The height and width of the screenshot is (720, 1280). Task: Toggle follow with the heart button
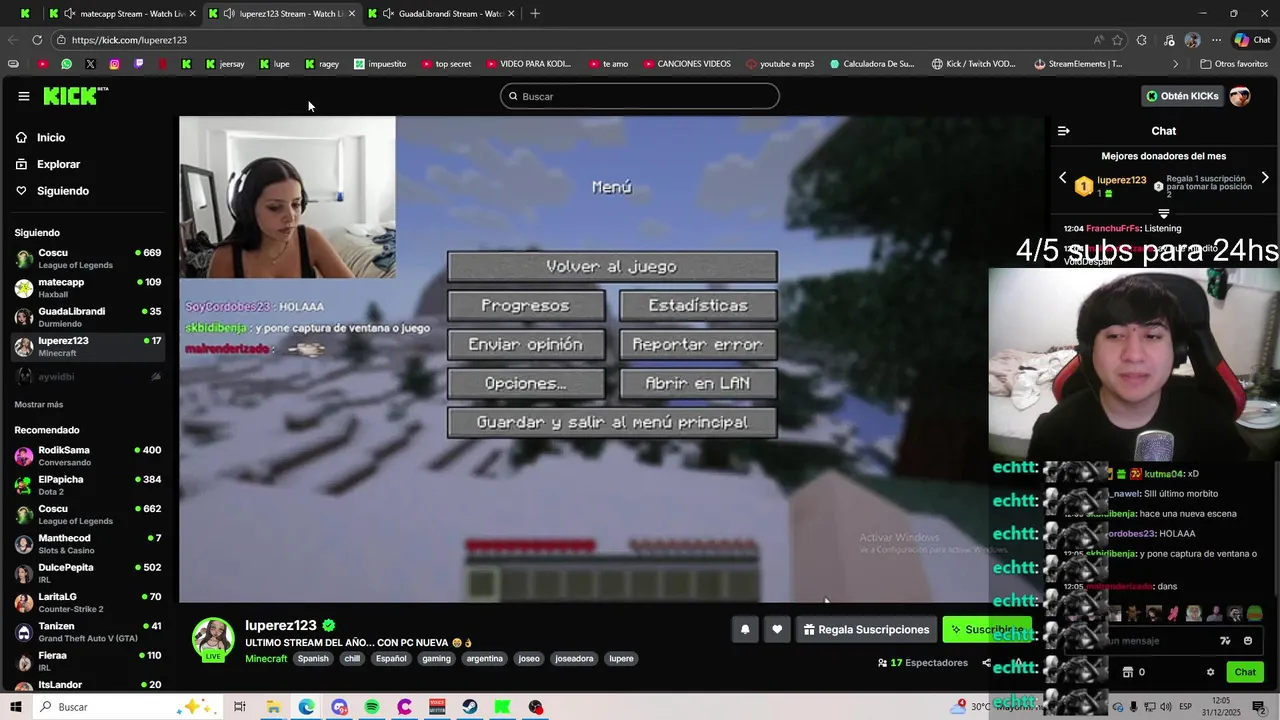(x=777, y=629)
